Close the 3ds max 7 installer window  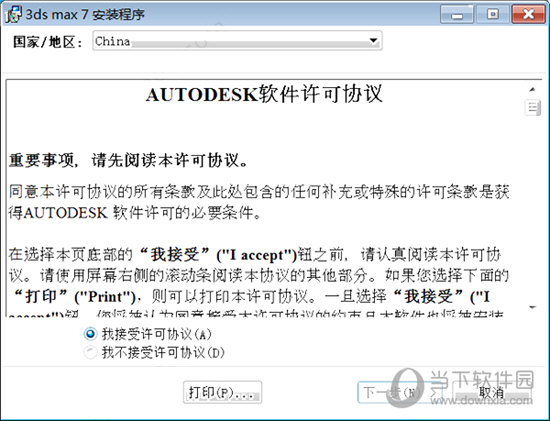pyautogui.click(x=529, y=14)
